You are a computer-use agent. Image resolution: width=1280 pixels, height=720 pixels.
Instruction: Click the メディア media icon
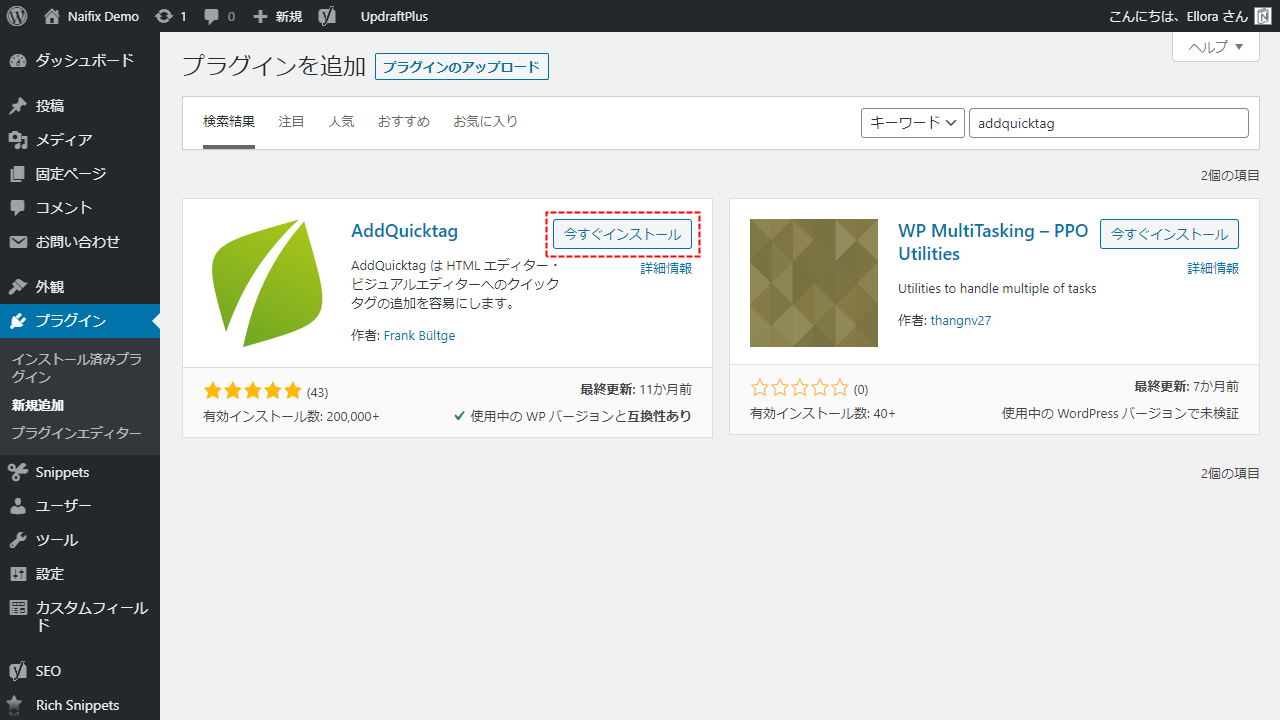(x=18, y=140)
